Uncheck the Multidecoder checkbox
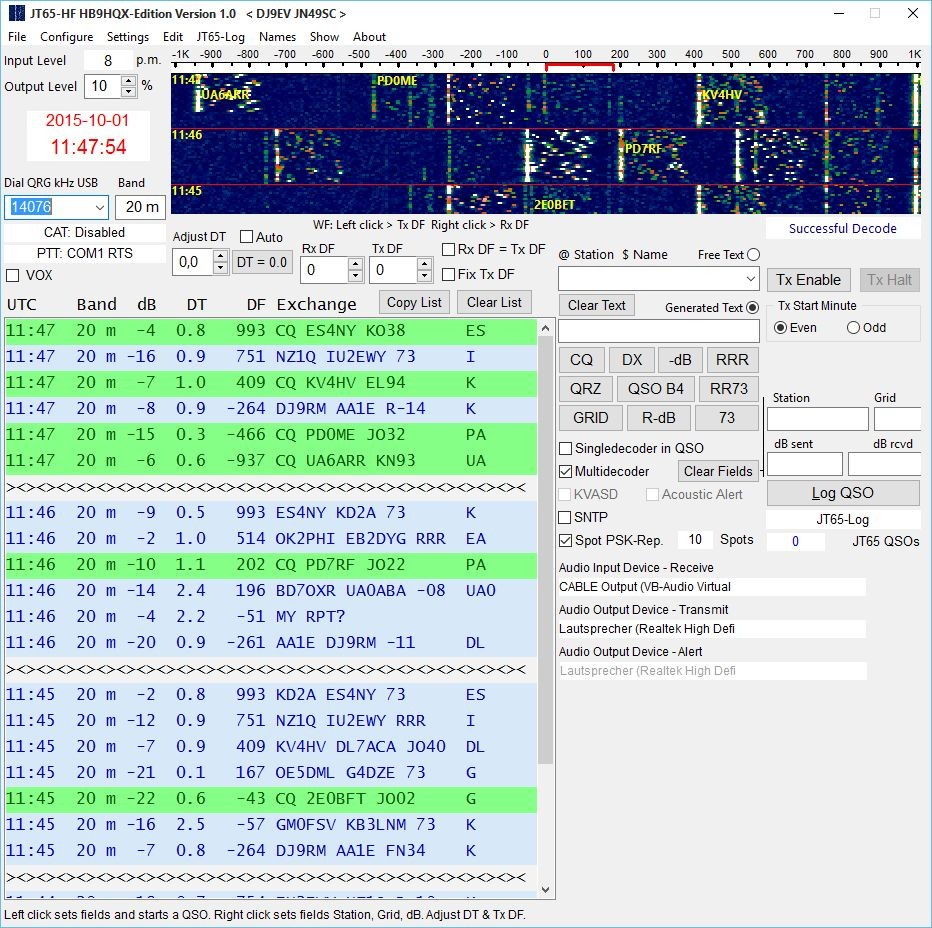This screenshot has width=932, height=928. pos(566,471)
